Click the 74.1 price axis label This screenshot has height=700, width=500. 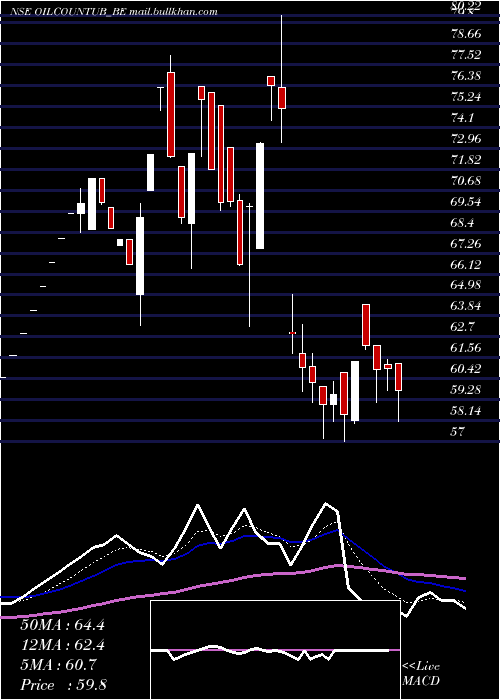(463, 117)
